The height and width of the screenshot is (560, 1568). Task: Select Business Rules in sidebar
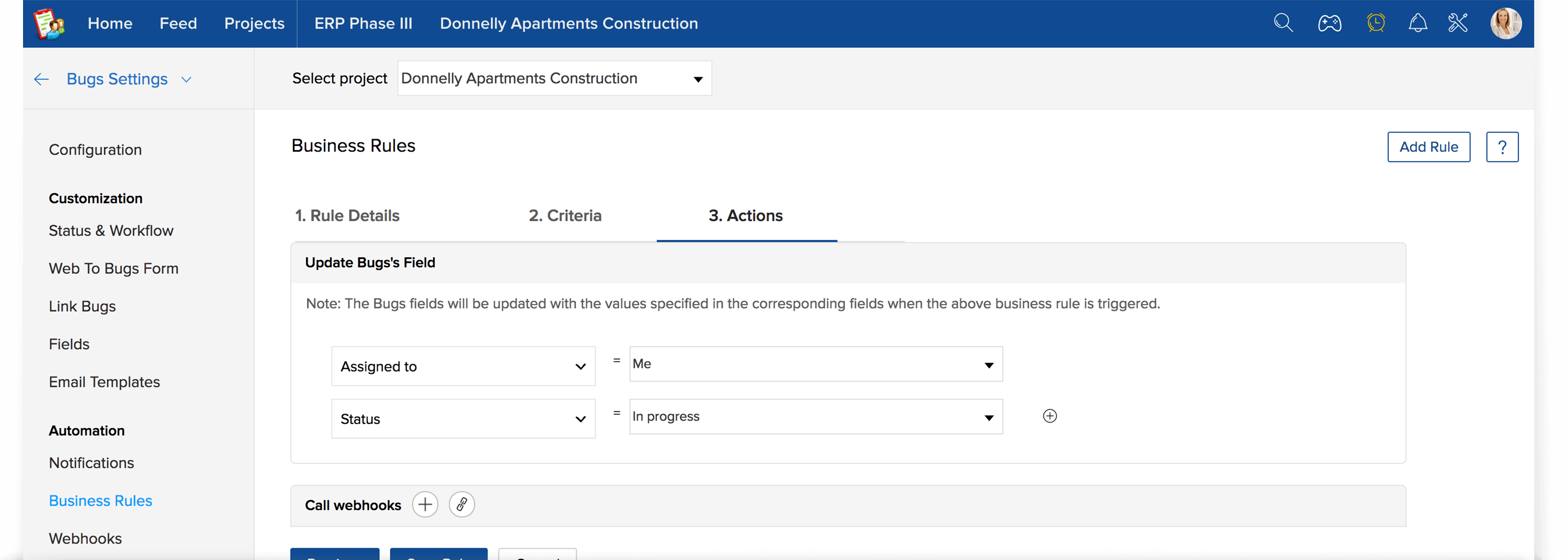(100, 501)
